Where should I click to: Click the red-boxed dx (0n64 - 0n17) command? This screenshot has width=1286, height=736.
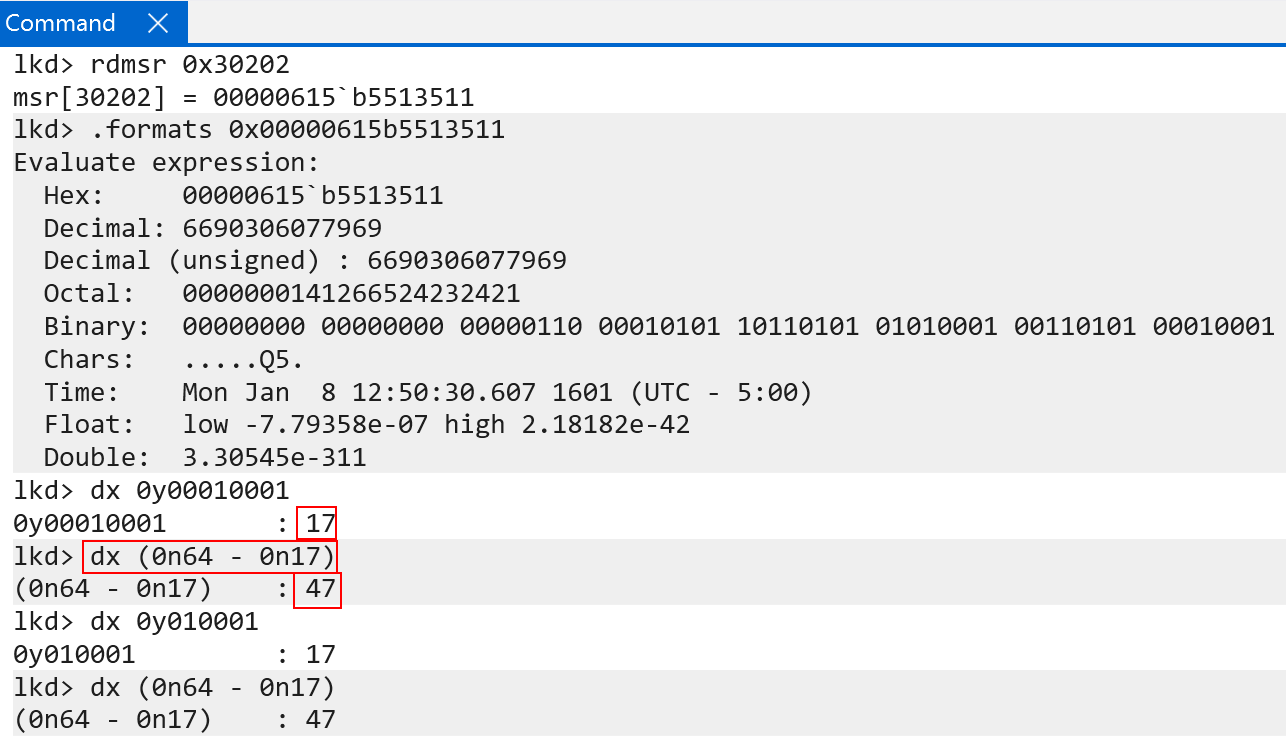212,556
